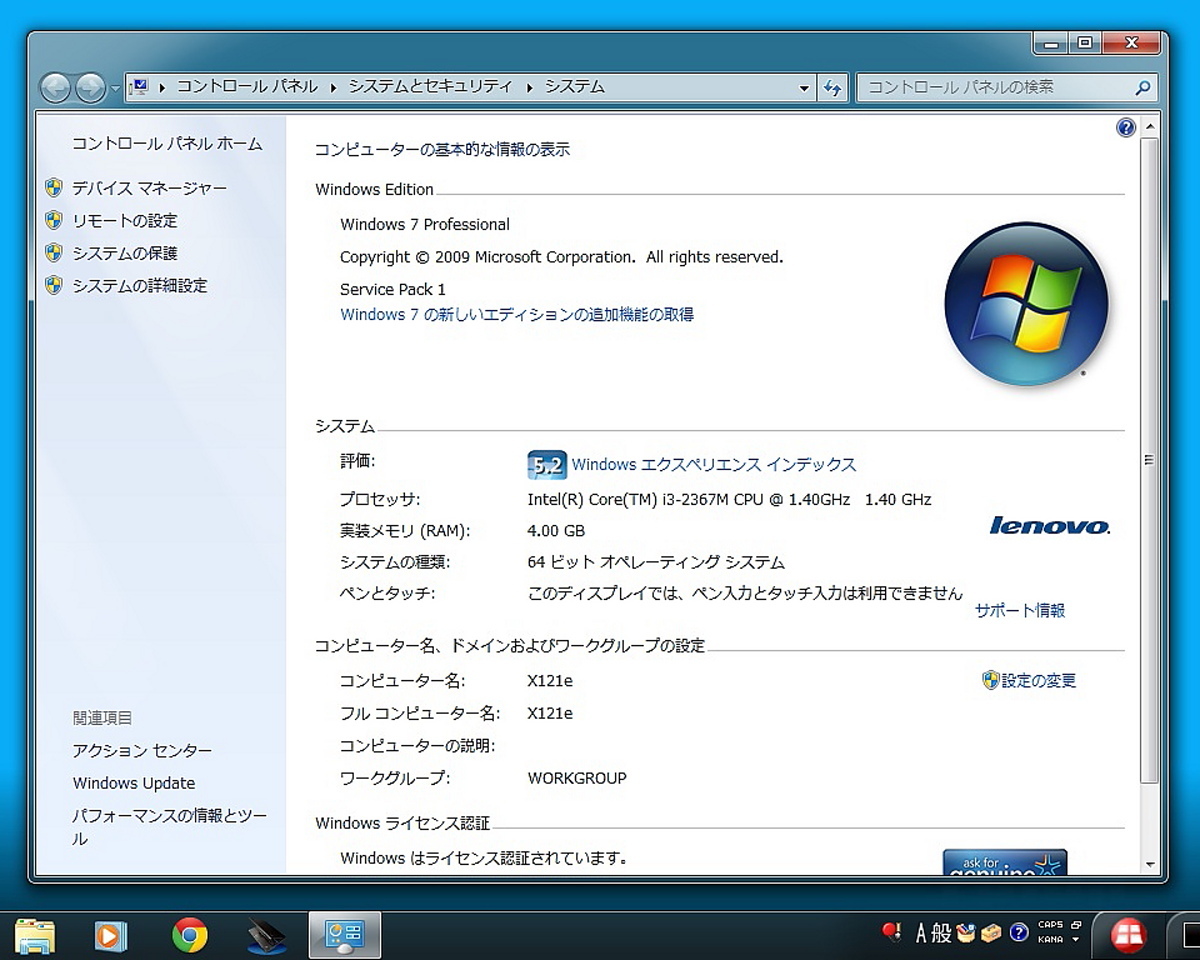Refresh the page with the refresh button
The height and width of the screenshot is (960, 1200).
click(832, 88)
